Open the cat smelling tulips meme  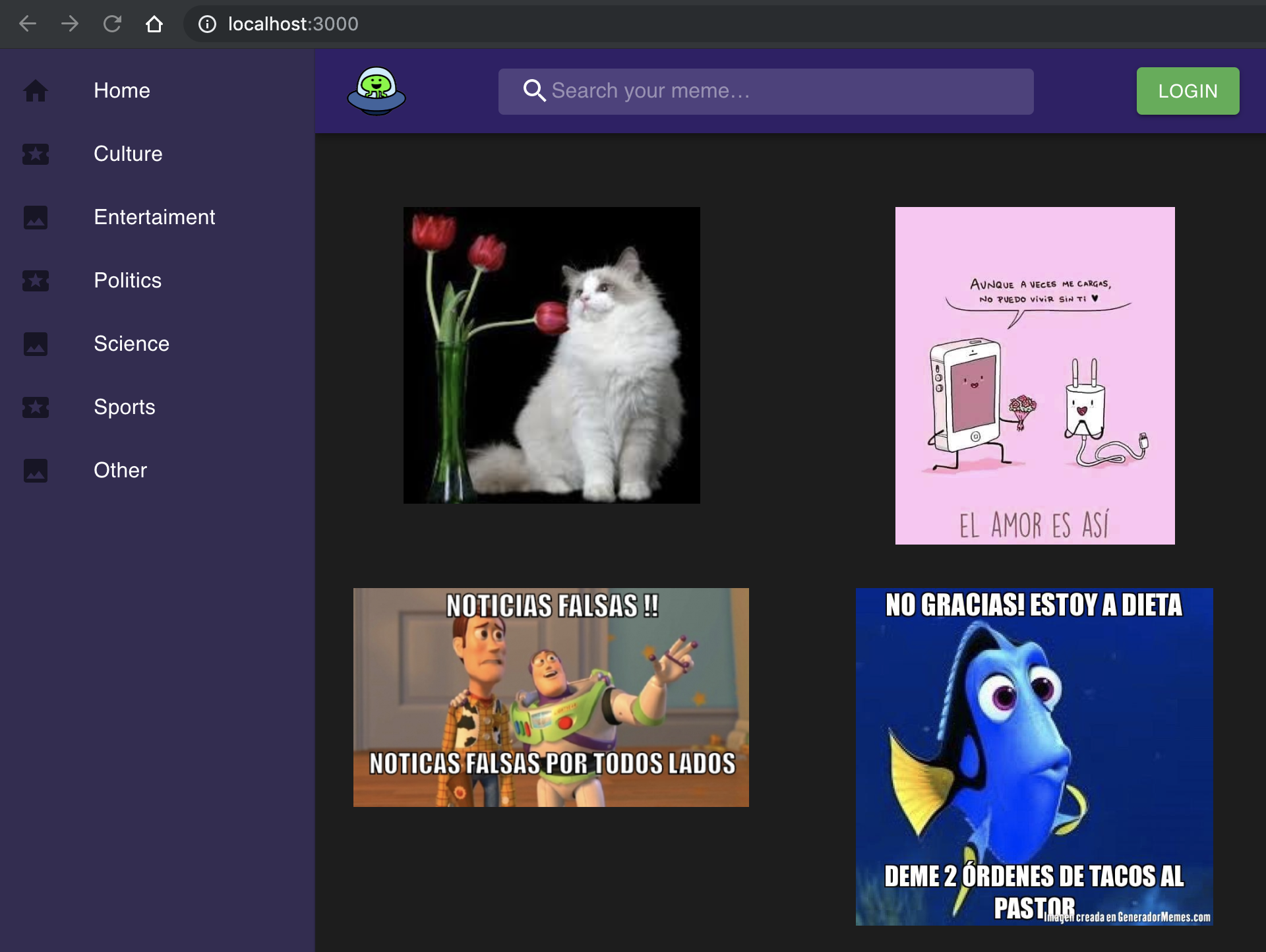click(552, 355)
